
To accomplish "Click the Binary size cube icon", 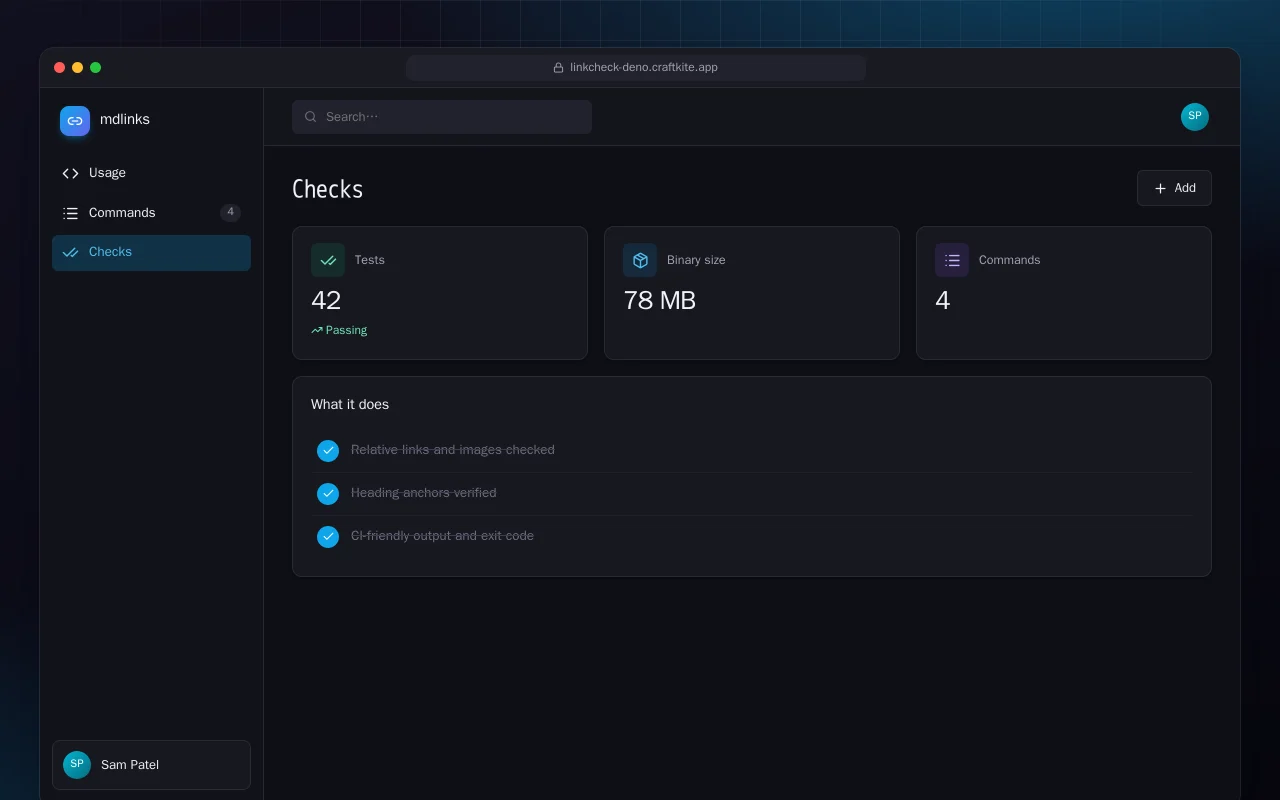I will [x=640, y=260].
